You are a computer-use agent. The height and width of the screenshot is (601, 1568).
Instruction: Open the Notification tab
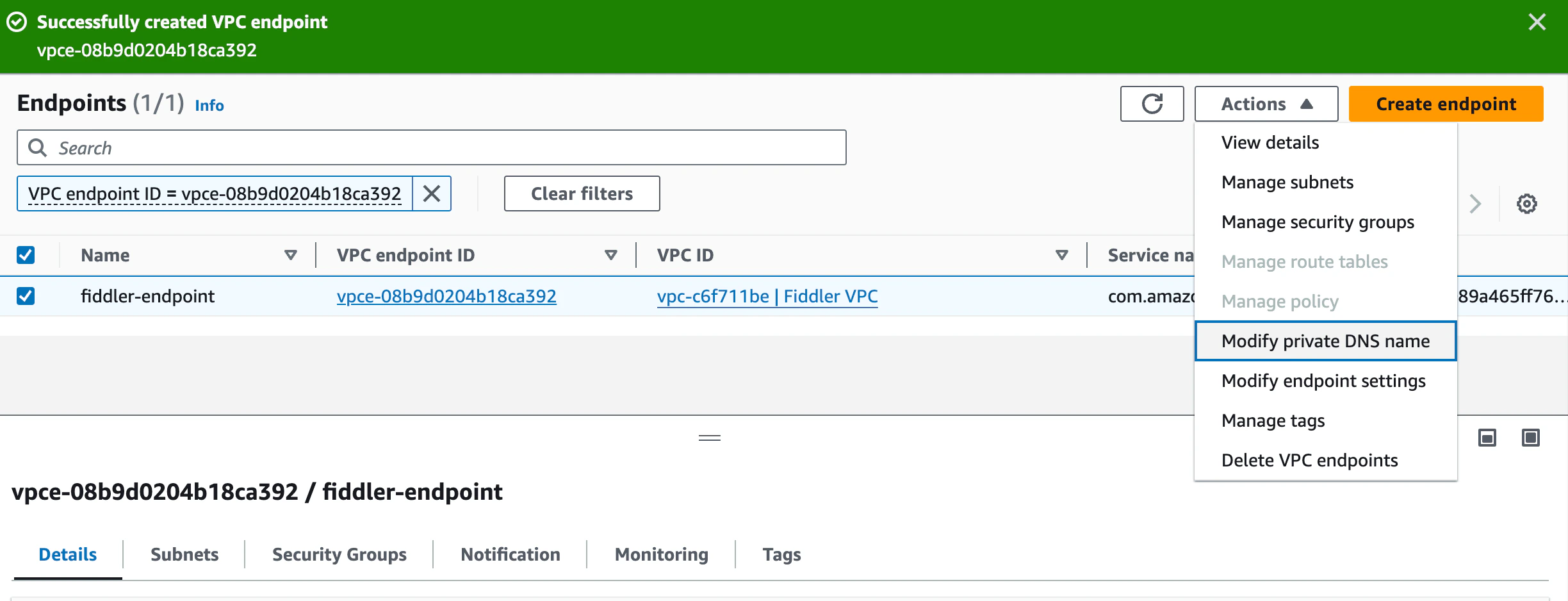tap(510, 554)
